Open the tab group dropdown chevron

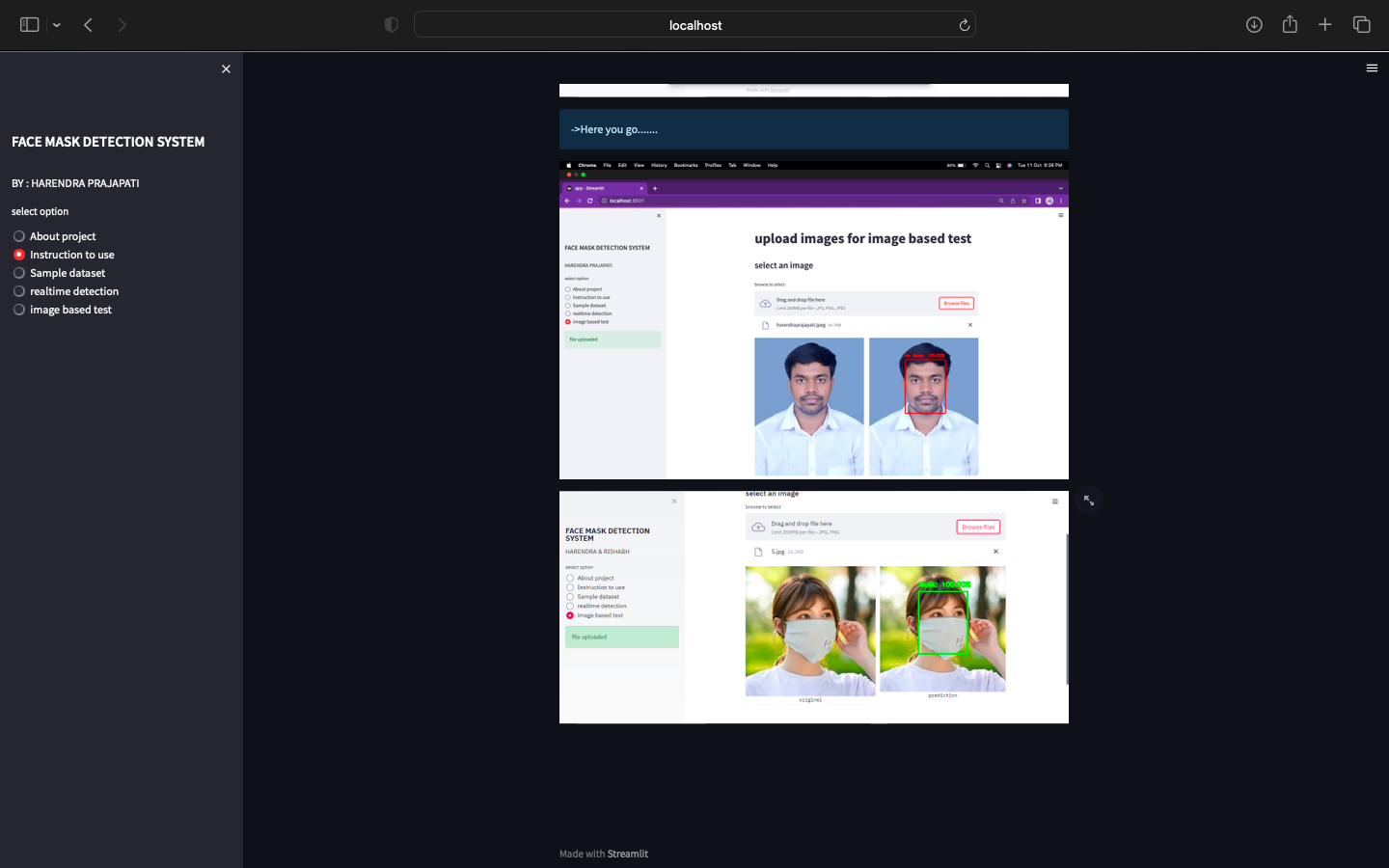click(57, 25)
